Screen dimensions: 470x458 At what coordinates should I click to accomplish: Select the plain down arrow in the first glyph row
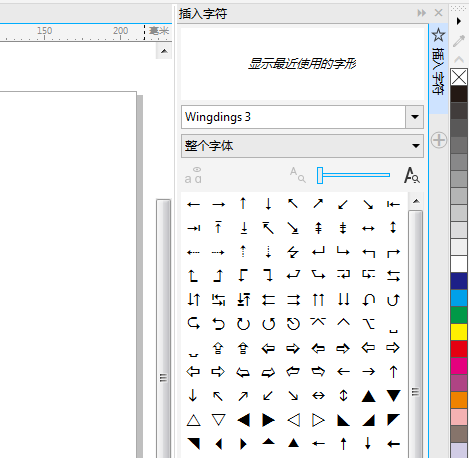(x=268, y=204)
